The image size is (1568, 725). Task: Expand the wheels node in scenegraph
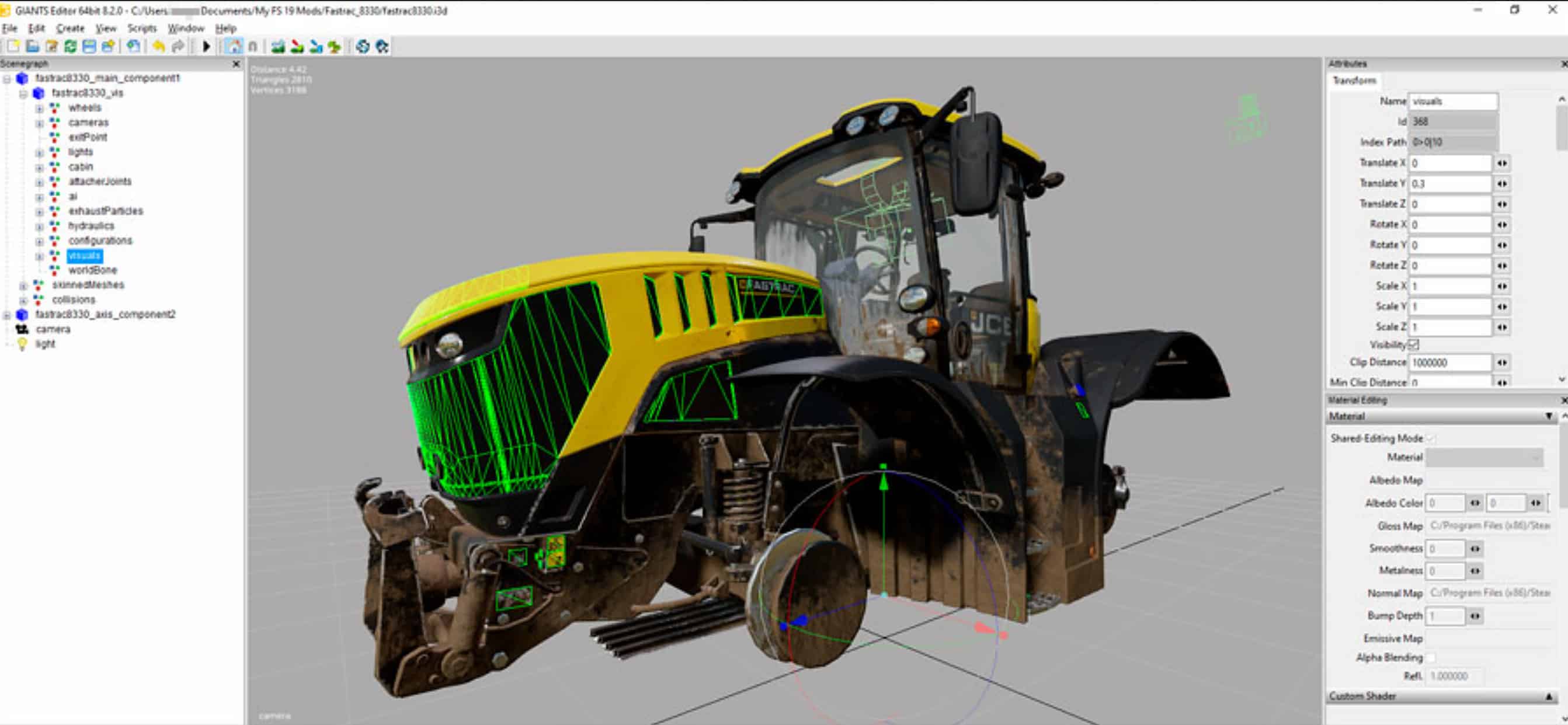40,108
